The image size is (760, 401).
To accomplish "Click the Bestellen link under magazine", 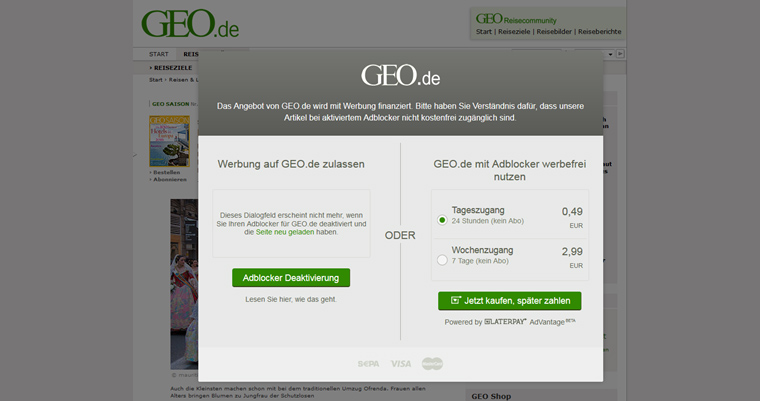I will [x=166, y=172].
